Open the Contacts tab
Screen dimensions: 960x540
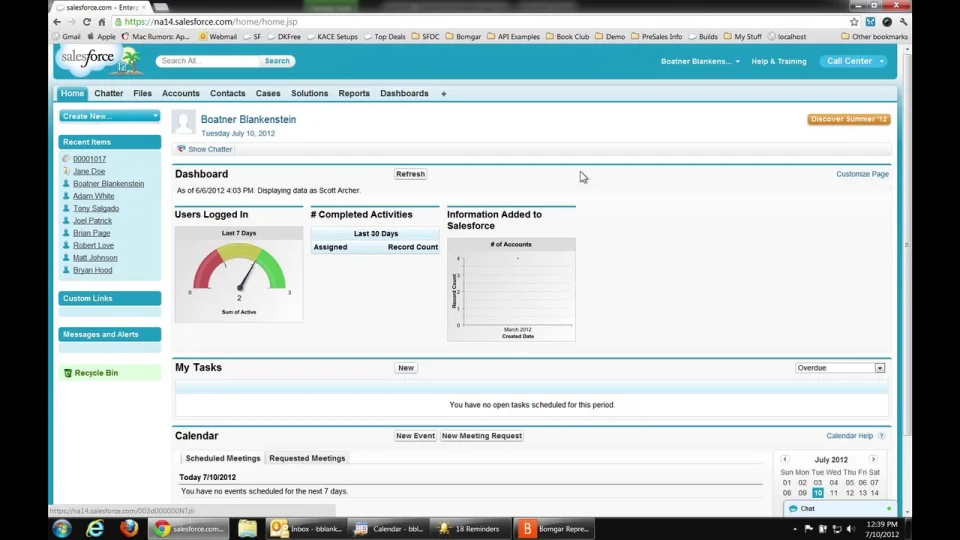(227, 94)
